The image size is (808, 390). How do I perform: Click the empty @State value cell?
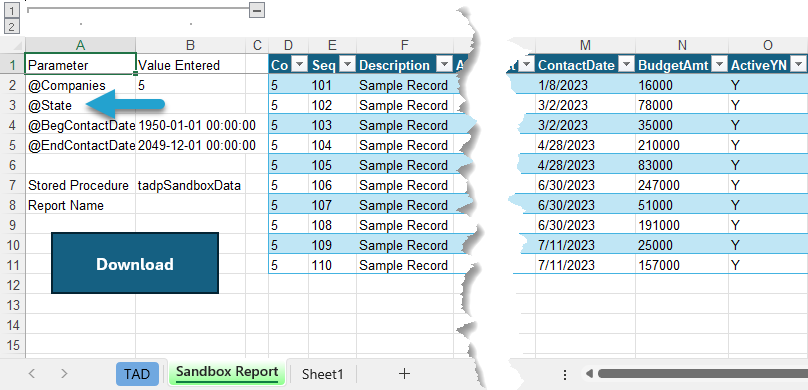(190, 105)
